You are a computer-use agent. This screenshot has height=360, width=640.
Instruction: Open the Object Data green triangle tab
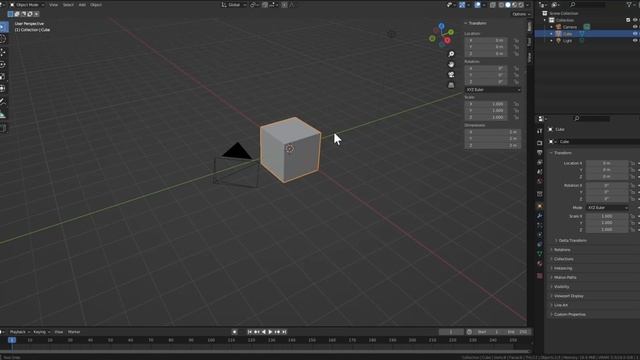click(540, 254)
